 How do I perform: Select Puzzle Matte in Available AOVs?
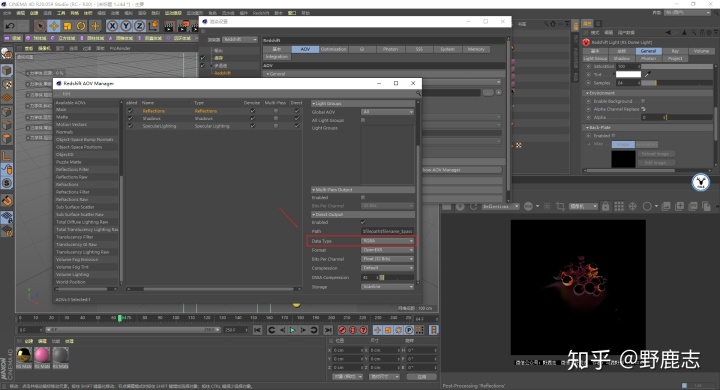[68, 162]
